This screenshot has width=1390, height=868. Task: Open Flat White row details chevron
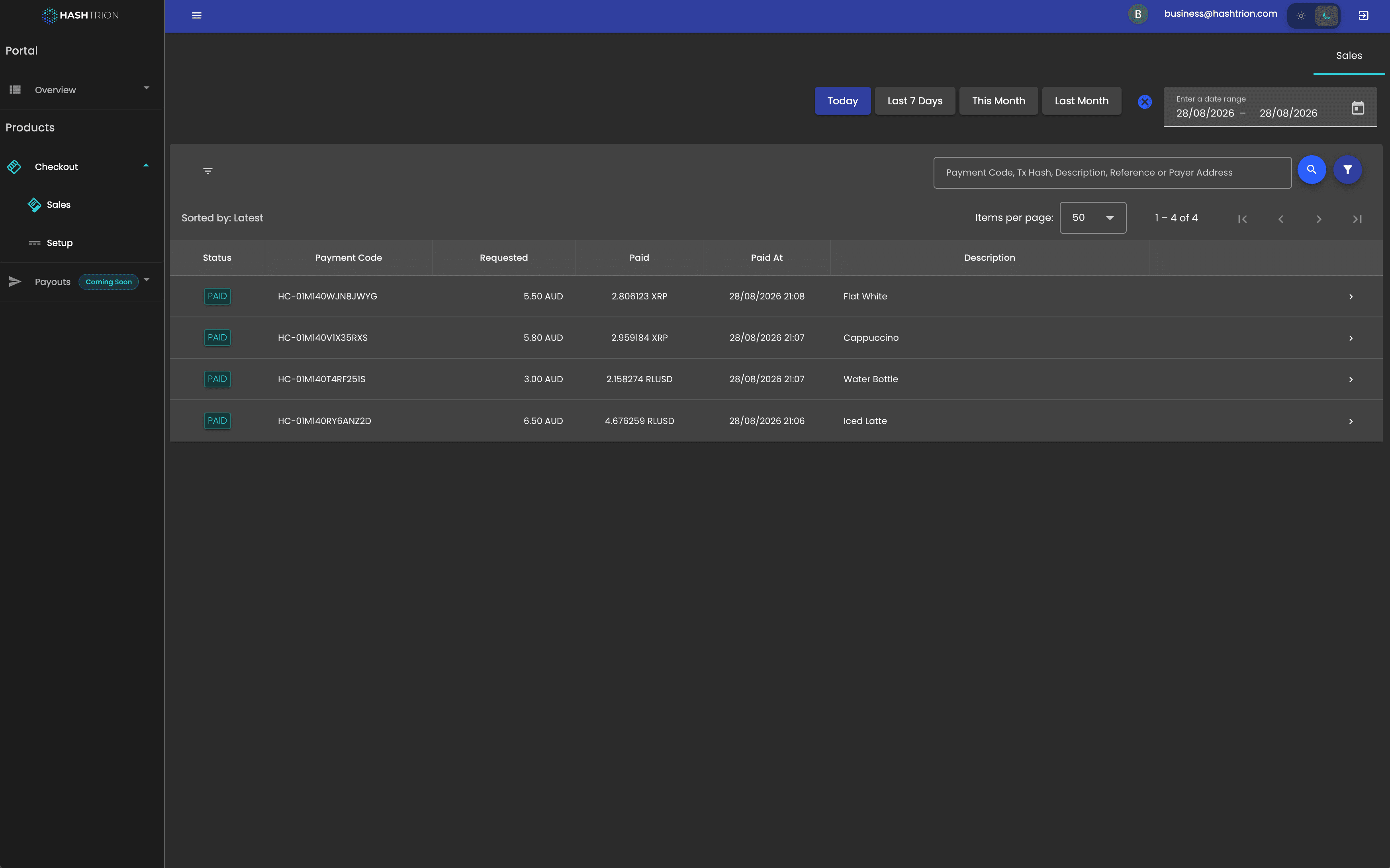[1351, 297]
